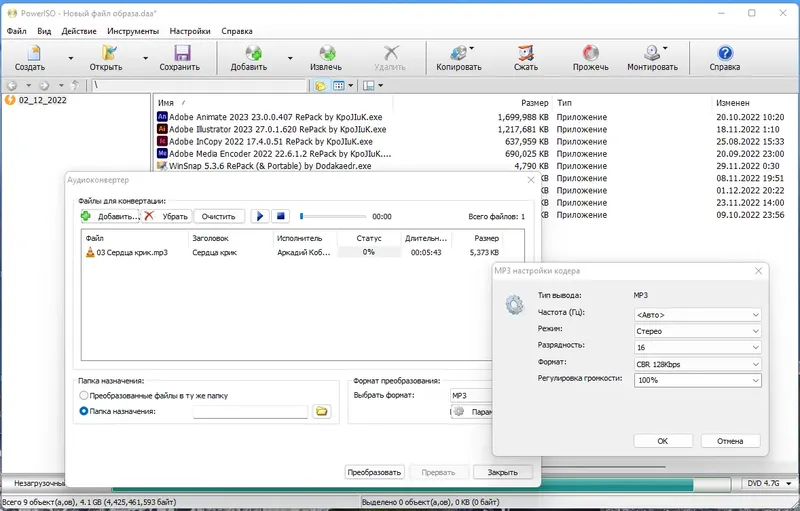
Task: Start burning with the Прожечь icon
Action: click(x=590, y=53)
